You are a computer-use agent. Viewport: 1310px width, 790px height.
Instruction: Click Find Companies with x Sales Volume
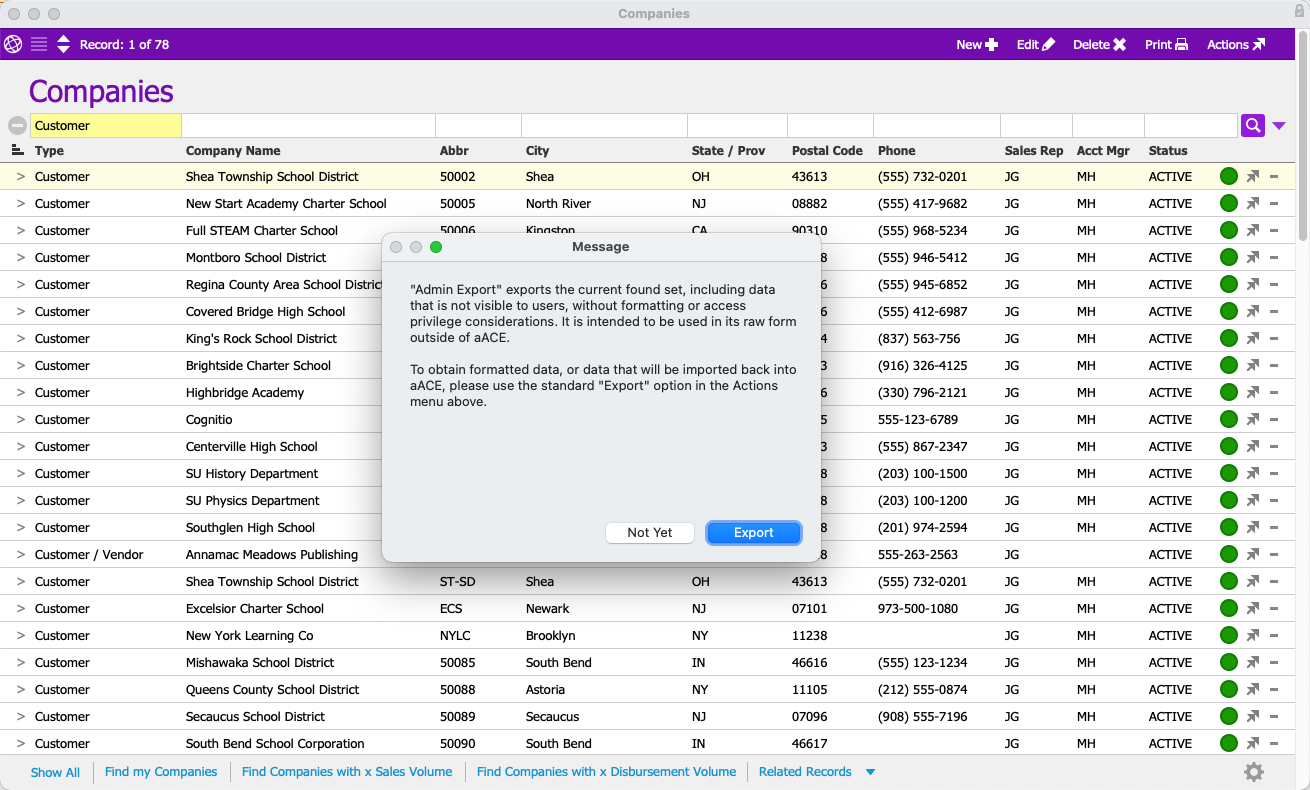pos(347,772)
